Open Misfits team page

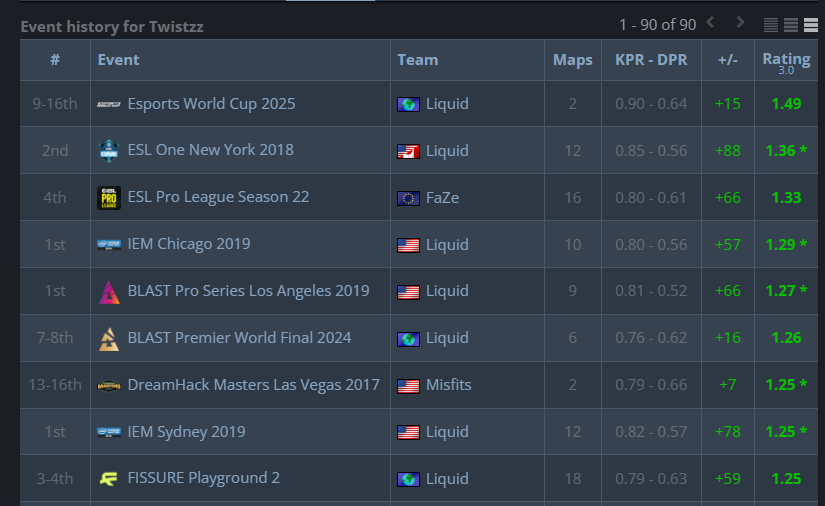448,385
